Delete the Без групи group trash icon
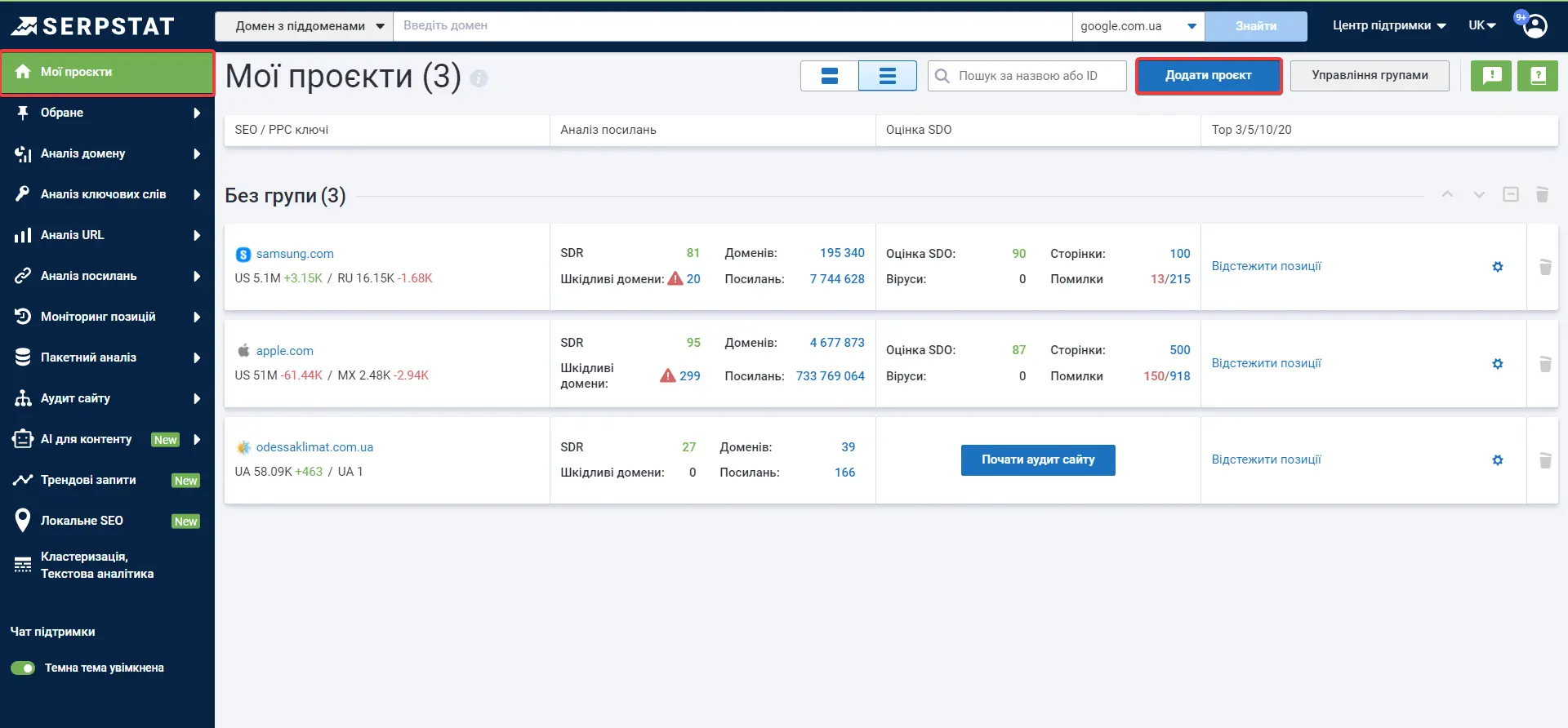Image resolution: width=1568 pixels, height=728 pixels. [x=1542, y=194]
